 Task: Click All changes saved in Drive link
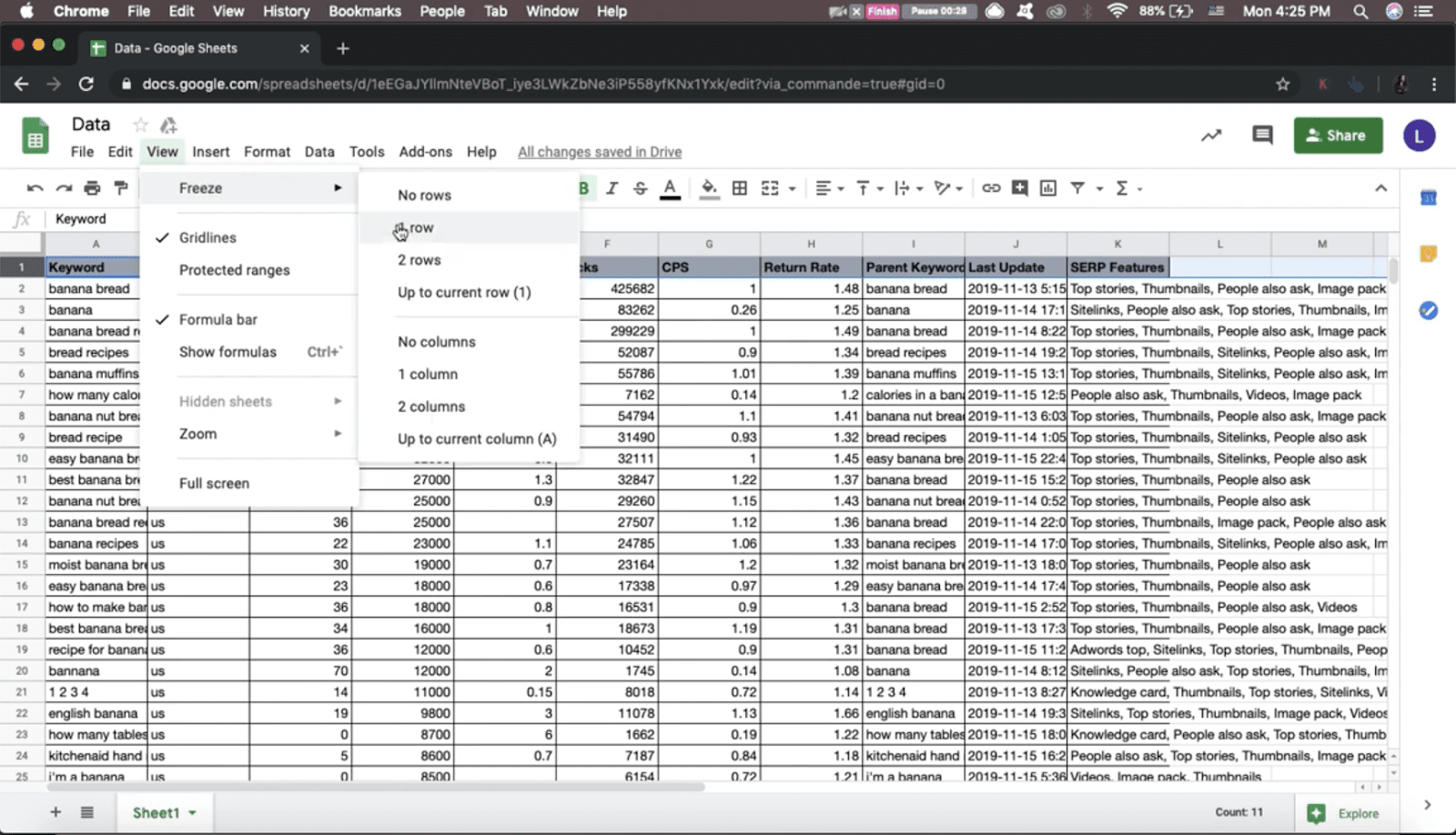tap(600, 152)
